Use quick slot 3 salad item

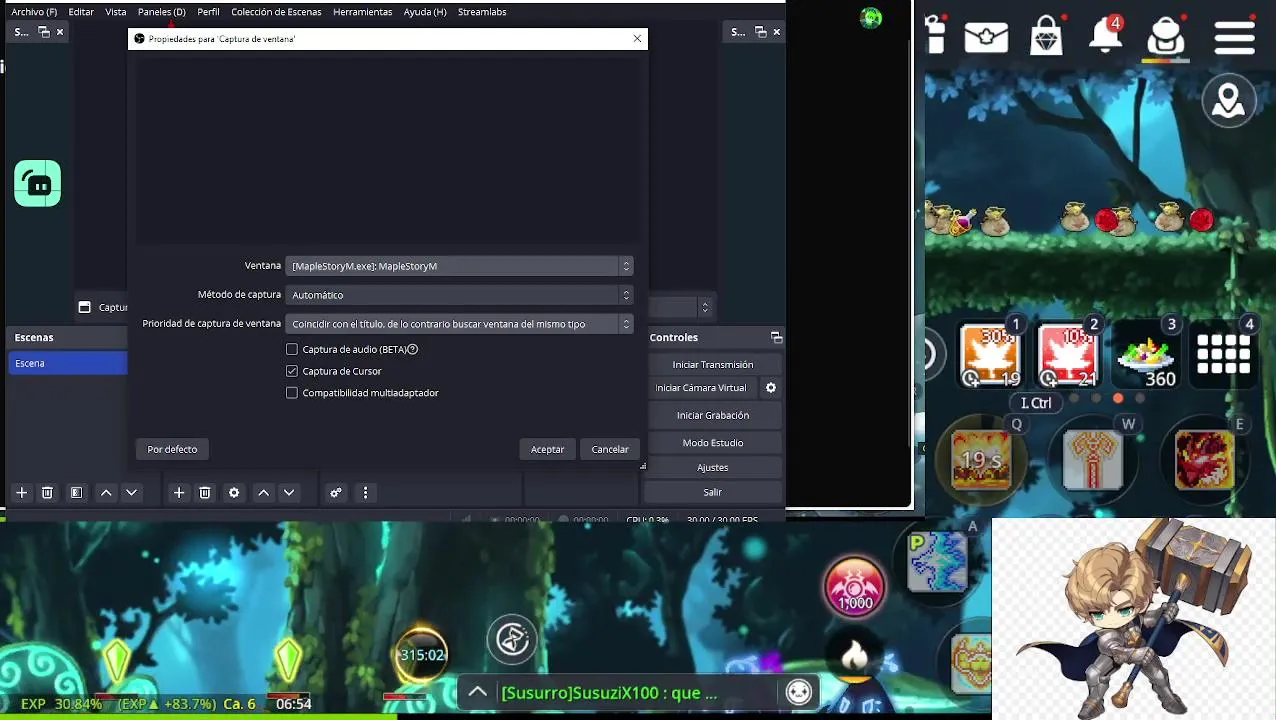pos(1147,357)
